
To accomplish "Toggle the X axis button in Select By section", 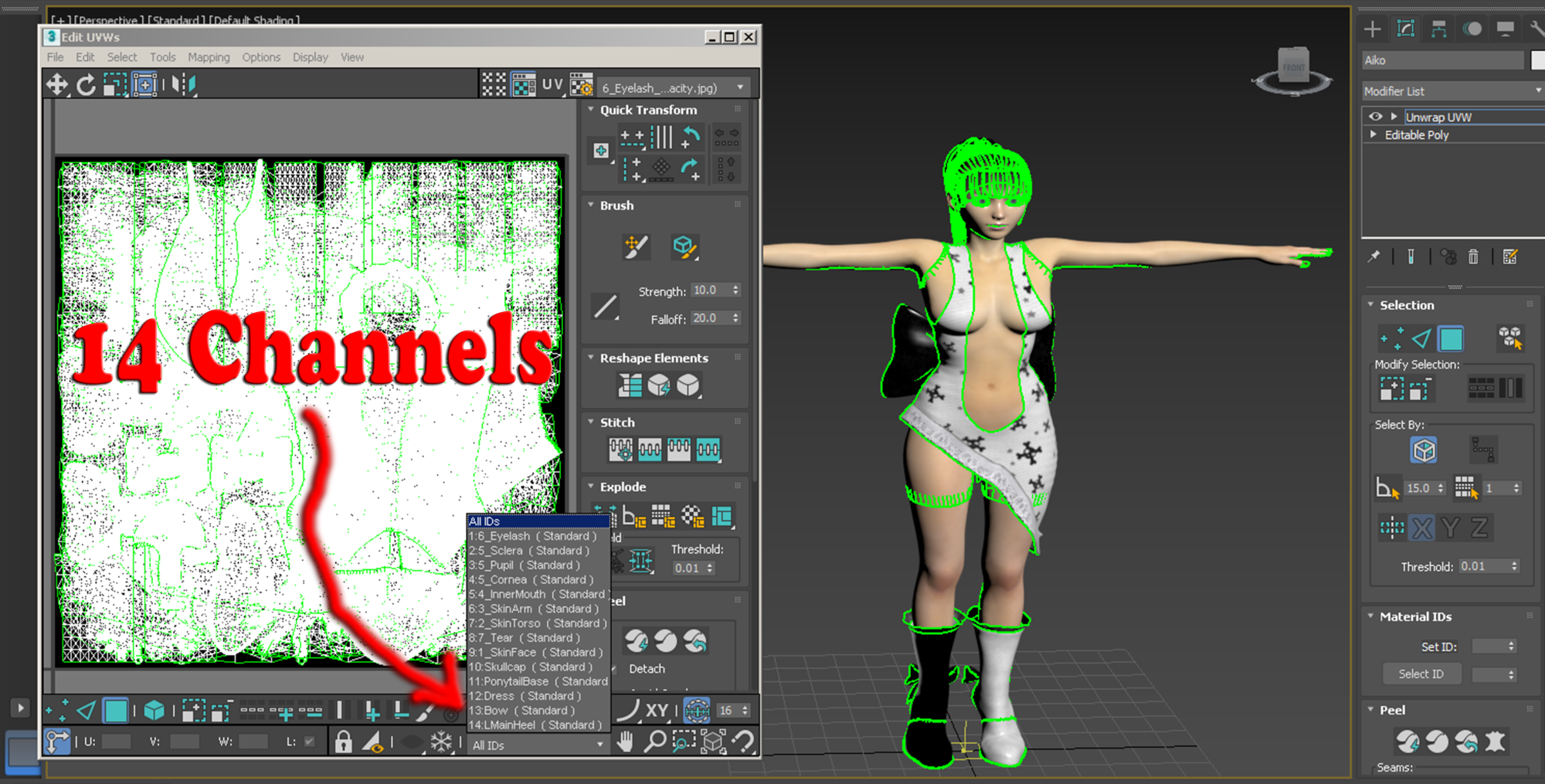I will [x=1422, y=528].
